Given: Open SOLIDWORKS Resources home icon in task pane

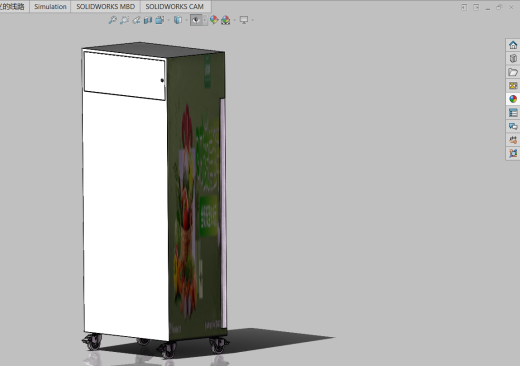Looking at the screenshot, I should pyautogui.click(x=513, y=45).
